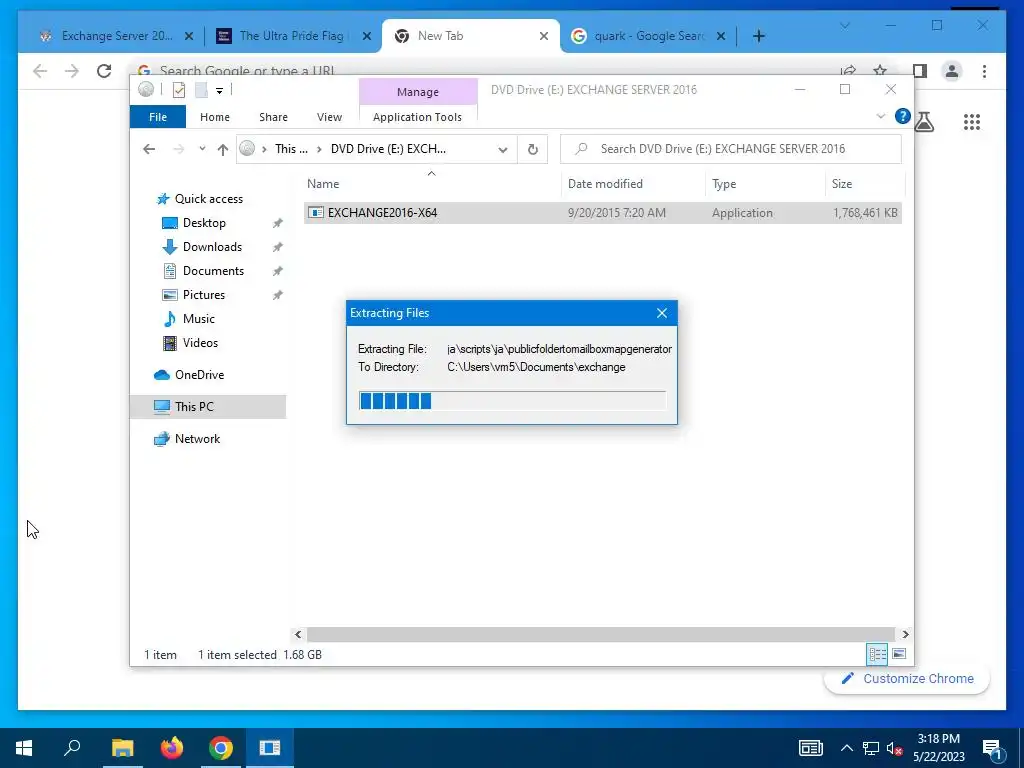Click quick access New Folder icon

pos(201,90)
